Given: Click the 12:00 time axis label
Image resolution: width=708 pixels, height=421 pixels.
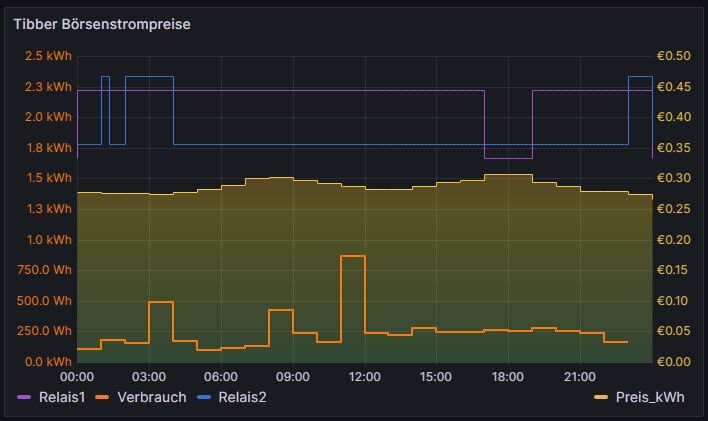Looking at the screenshot, I should coord(364,377).
